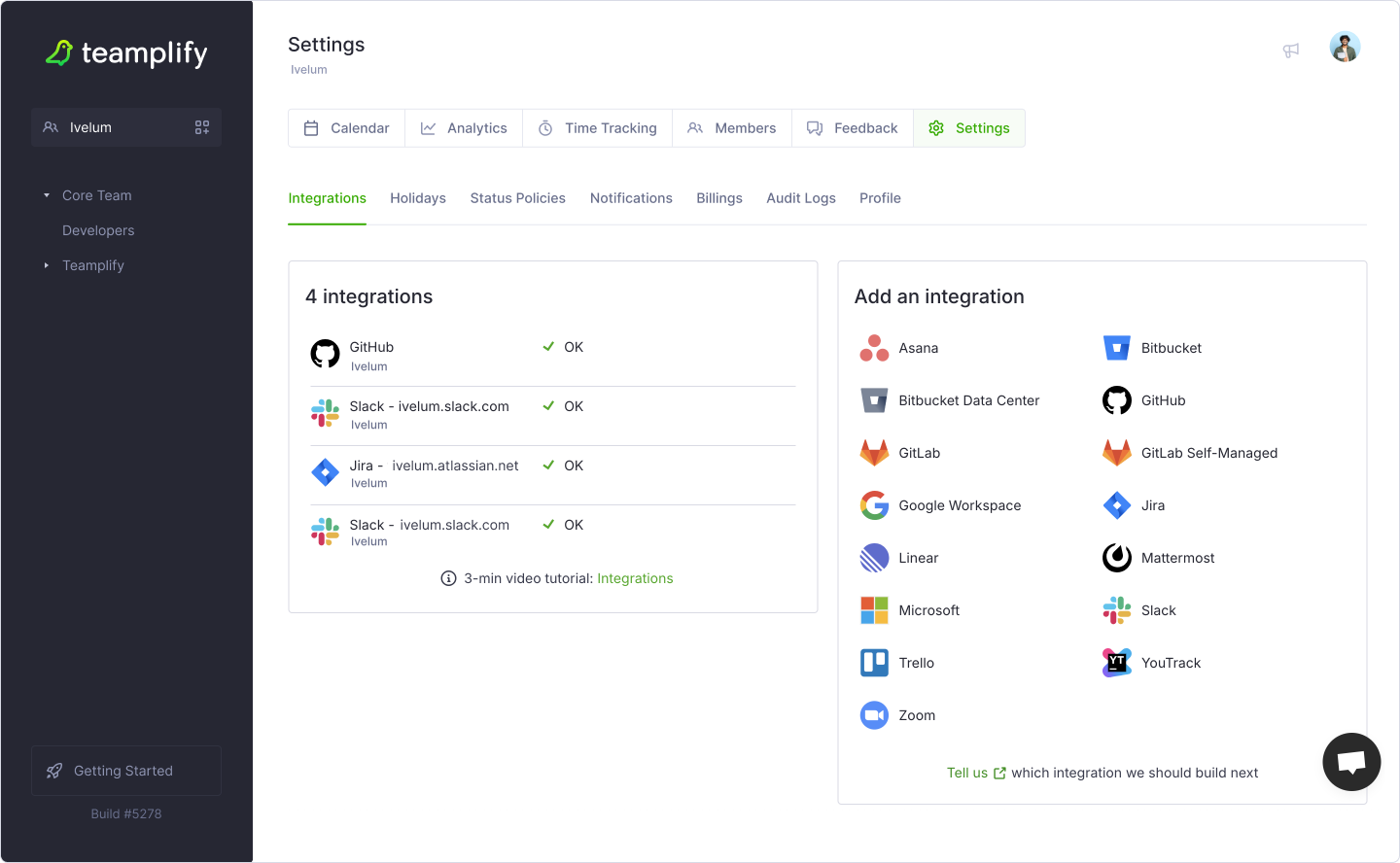Open the user profile avatar

pos(1345,47)
